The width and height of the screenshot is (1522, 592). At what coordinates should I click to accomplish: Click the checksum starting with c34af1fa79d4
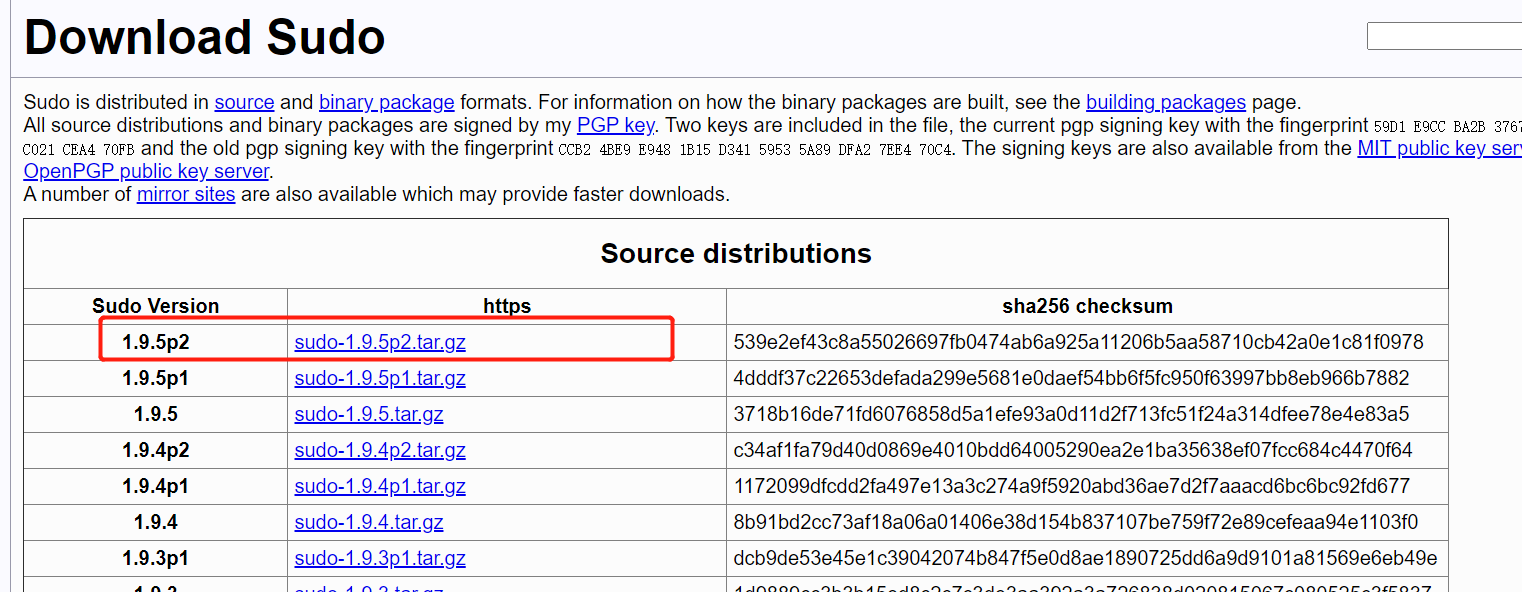(x=1073, y=451)
